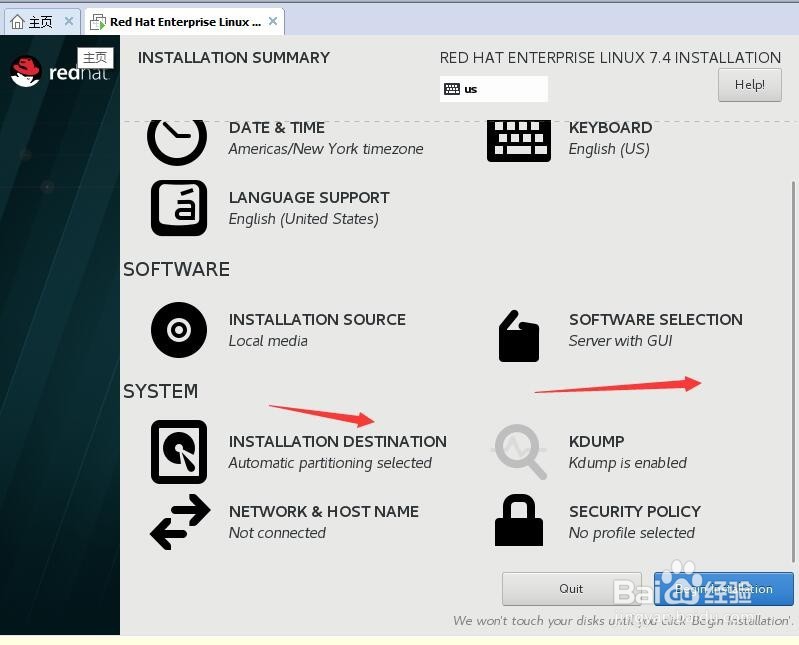Click the INSTALLATION SUMMARY heading

tap(234, 58)
